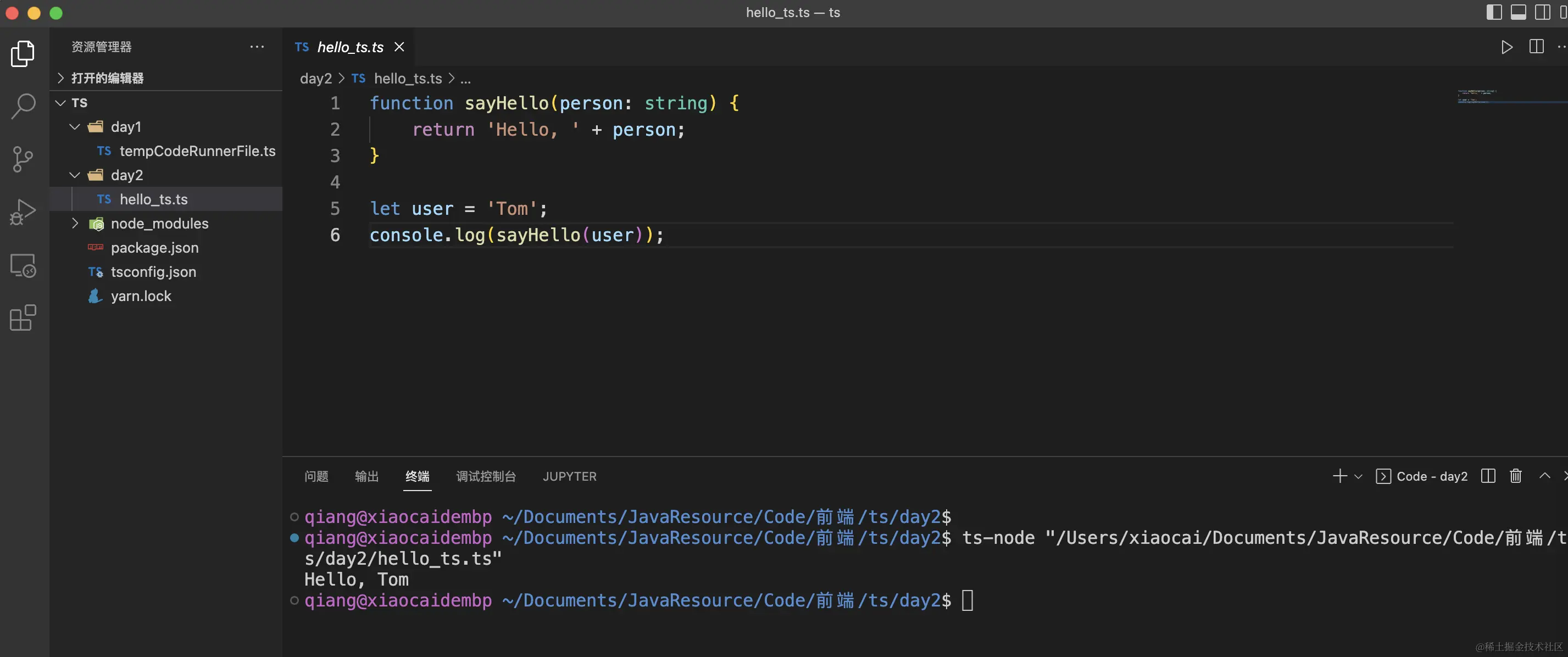Switch to the 调试控制台 panel tab

point(486,476)
